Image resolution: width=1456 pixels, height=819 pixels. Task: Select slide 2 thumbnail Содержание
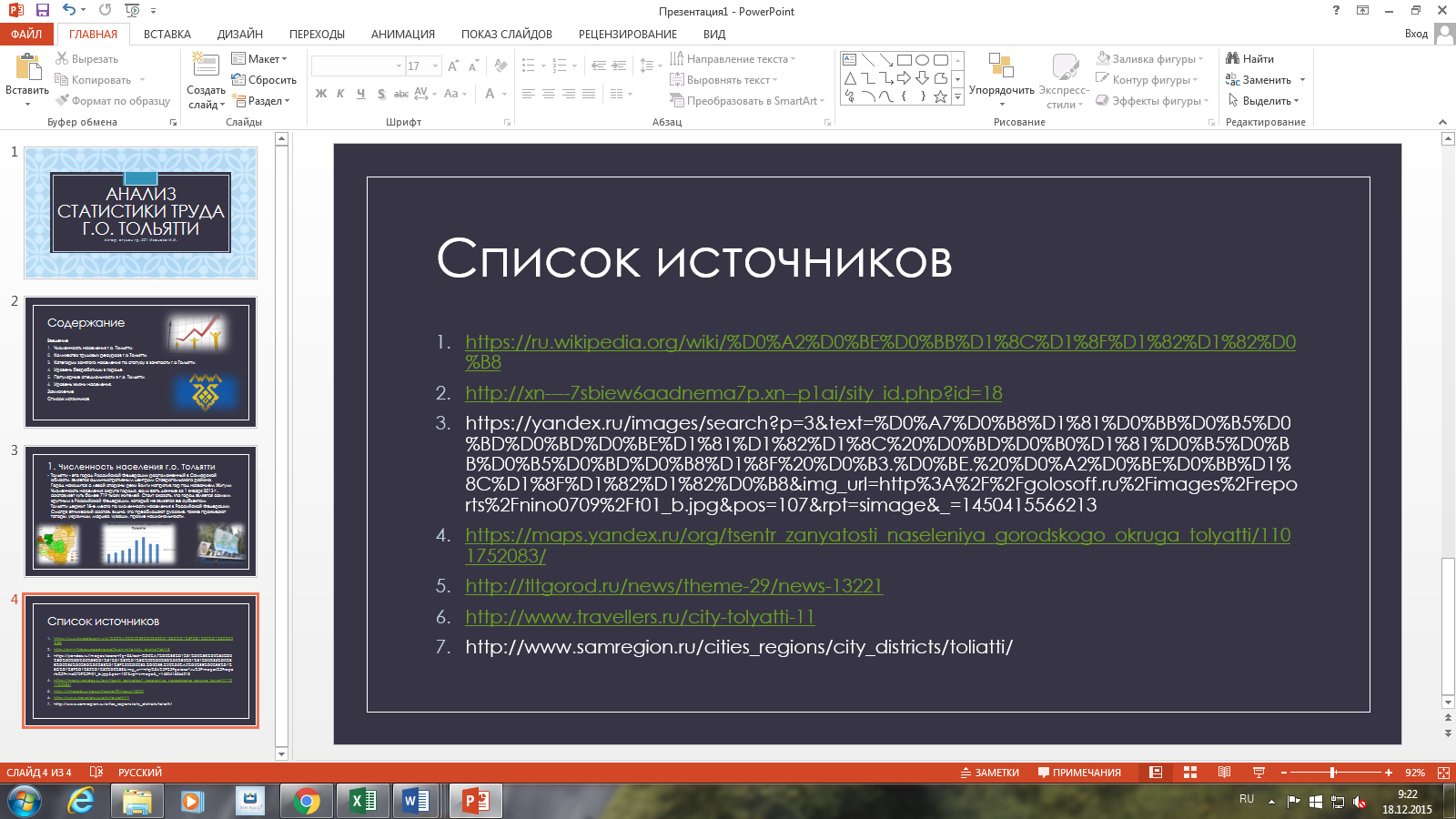[x=141, y=362]
